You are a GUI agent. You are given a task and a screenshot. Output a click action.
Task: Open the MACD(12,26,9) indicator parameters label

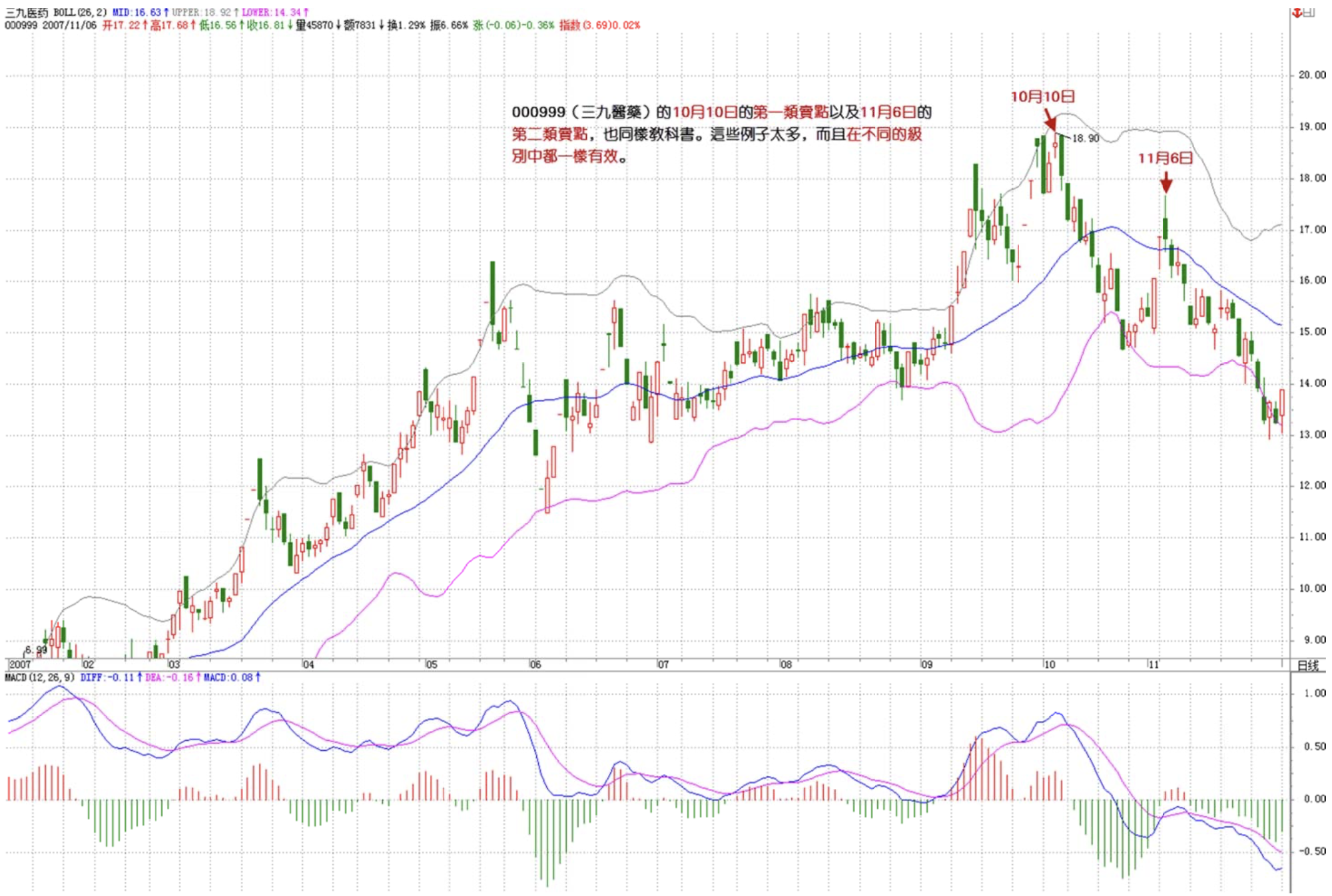point(39,678)
